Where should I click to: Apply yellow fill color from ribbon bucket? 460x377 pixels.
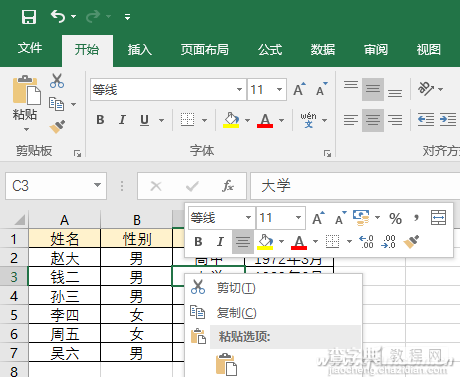(231, 120)
